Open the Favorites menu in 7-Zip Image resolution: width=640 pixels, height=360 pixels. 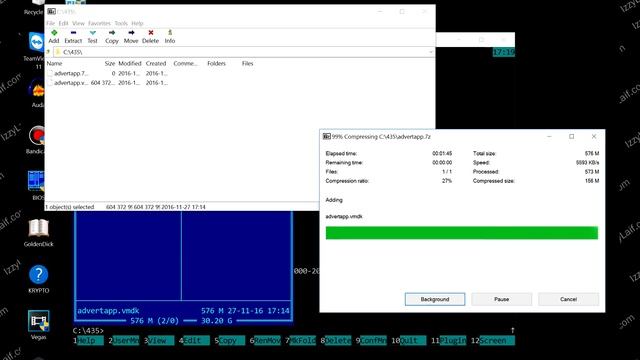(x=99, y=23)
